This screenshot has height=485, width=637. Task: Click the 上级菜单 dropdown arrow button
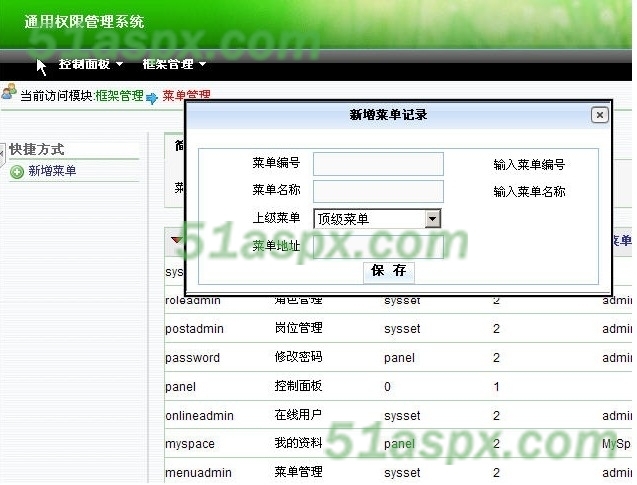(x=433, y=219)
